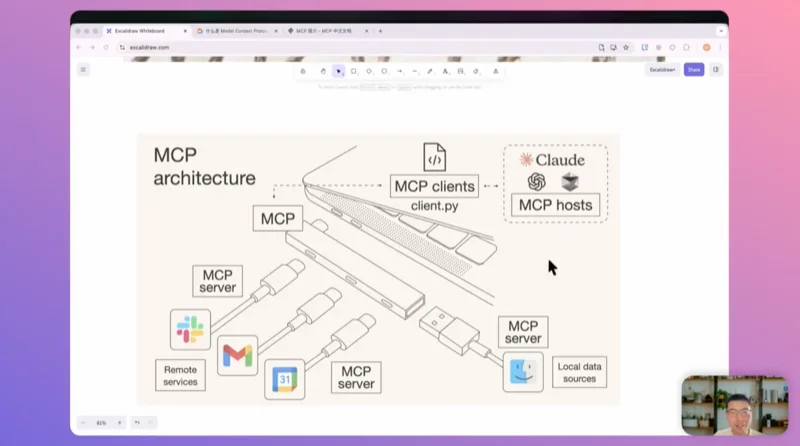The width and height of the screenshot is (800, 446).
Task: Open the browser three-dot menu
Action: pyautogui.click(x=720, y=47)
